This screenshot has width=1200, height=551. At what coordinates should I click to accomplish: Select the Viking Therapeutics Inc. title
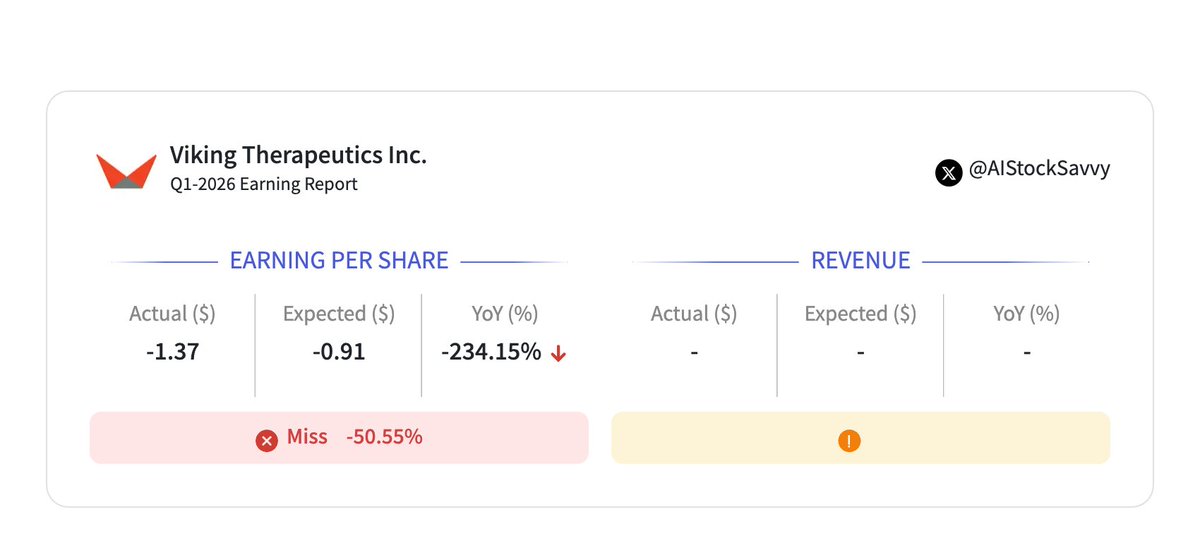(x=298, y=156)
